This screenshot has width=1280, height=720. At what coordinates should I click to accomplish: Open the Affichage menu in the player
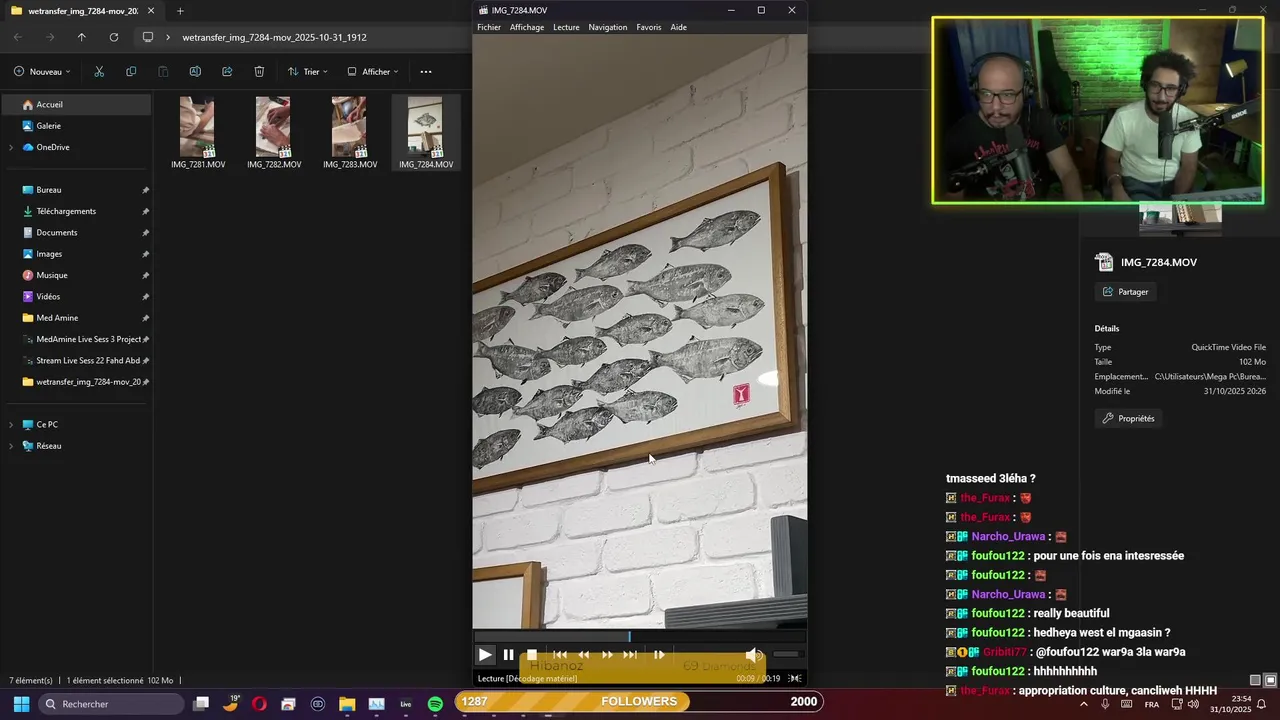pos(527,27)
